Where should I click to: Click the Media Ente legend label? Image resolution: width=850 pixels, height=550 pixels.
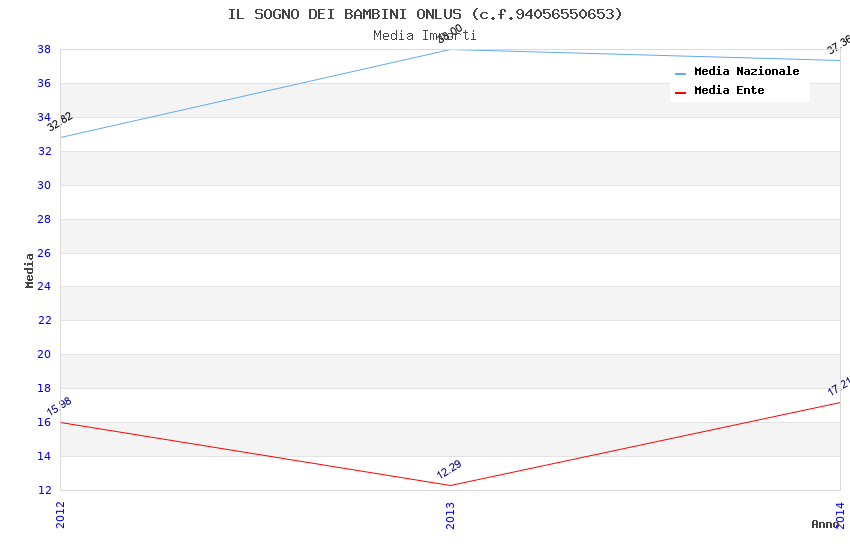coord(729,90)
